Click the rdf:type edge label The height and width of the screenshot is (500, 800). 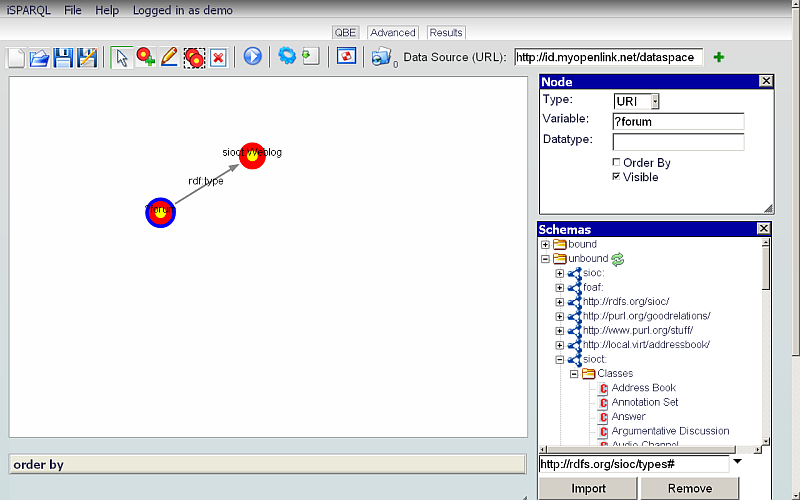coord(206,181)
